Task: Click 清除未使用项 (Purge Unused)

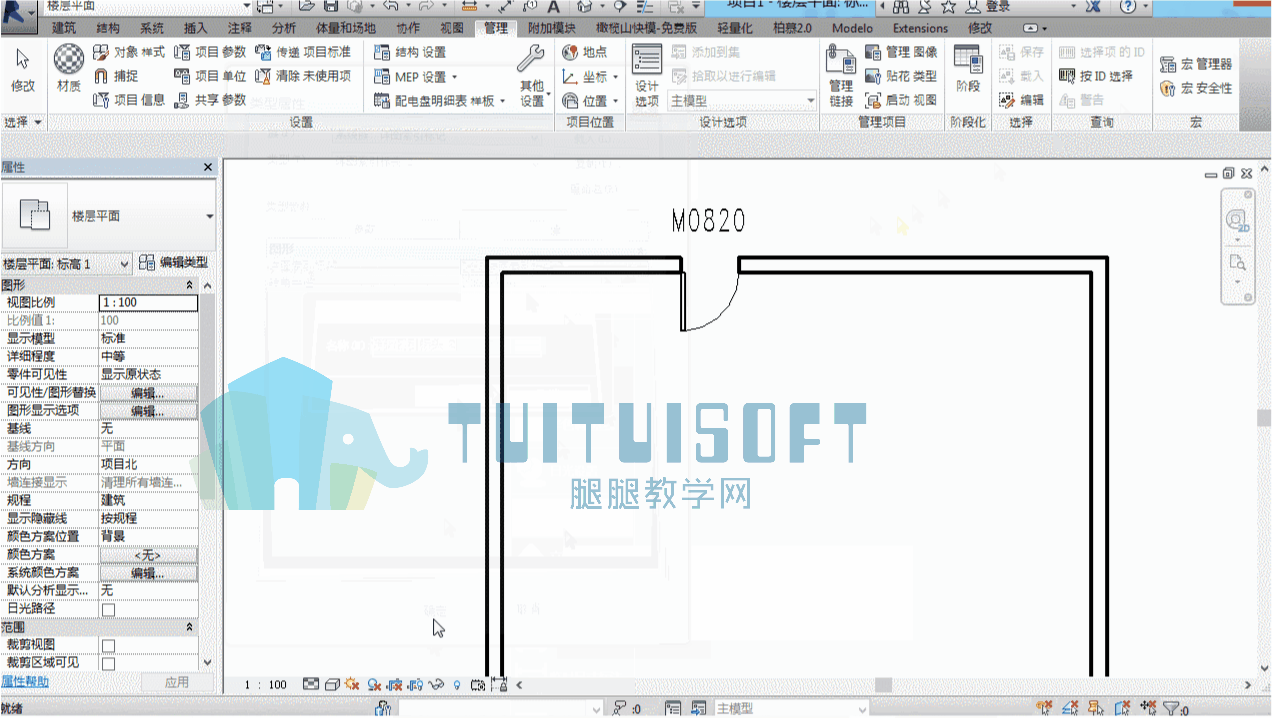Action: point(303,76)
